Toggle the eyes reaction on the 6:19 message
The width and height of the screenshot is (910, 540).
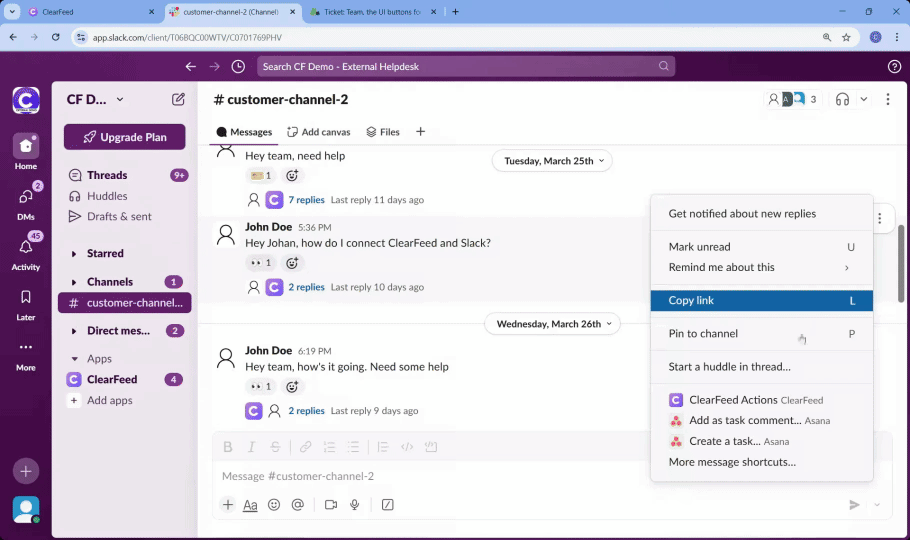tap(261, 386)
